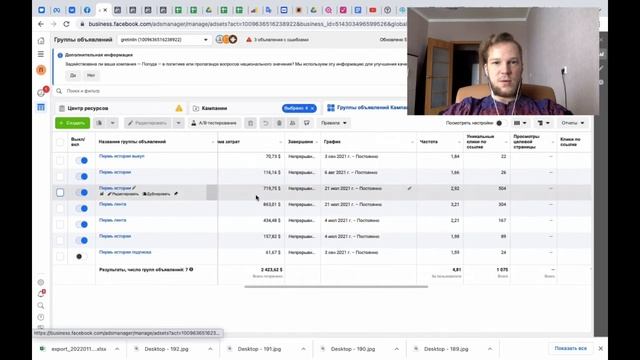Switch to the Facebook browser tab
640x360 pixels.
click(x=87, y=10)
